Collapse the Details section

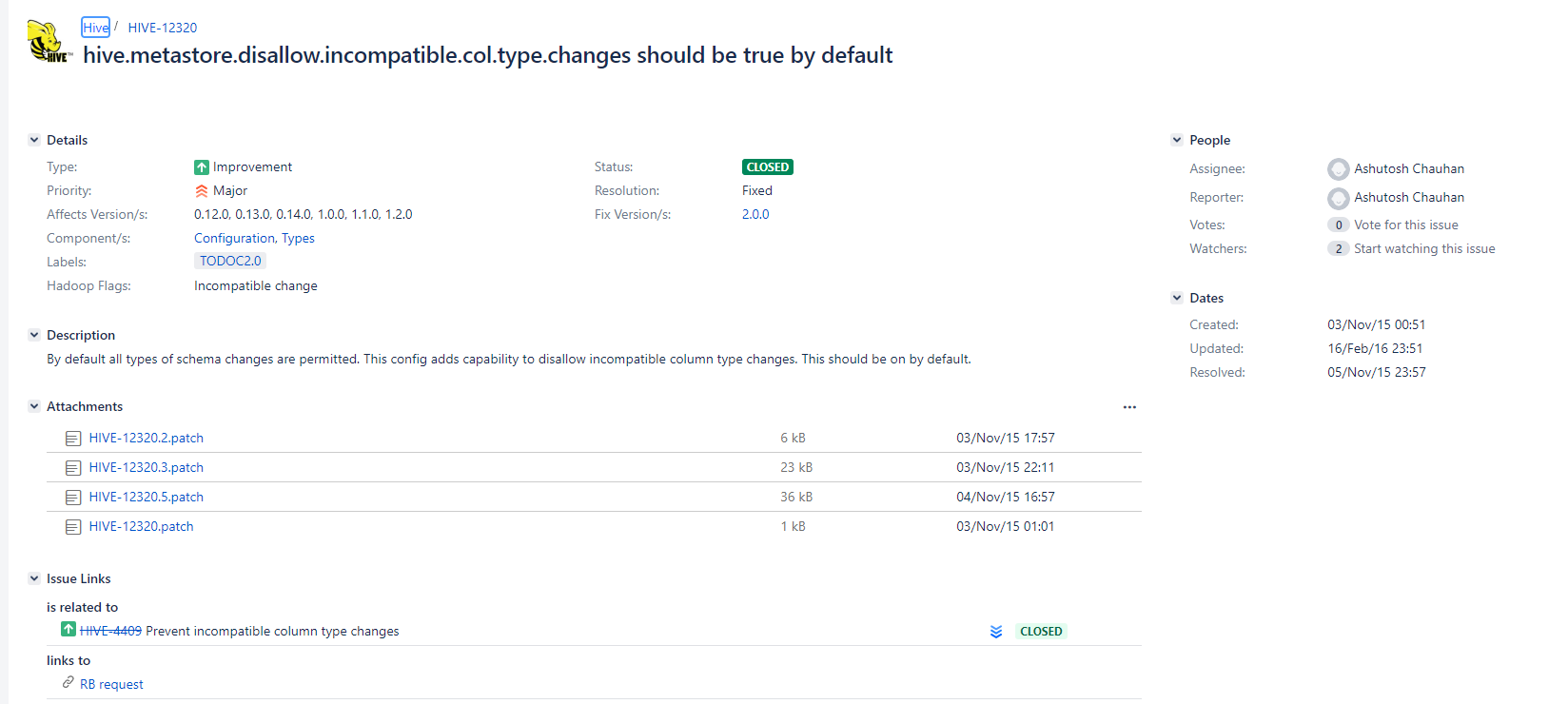click(34, 140)
